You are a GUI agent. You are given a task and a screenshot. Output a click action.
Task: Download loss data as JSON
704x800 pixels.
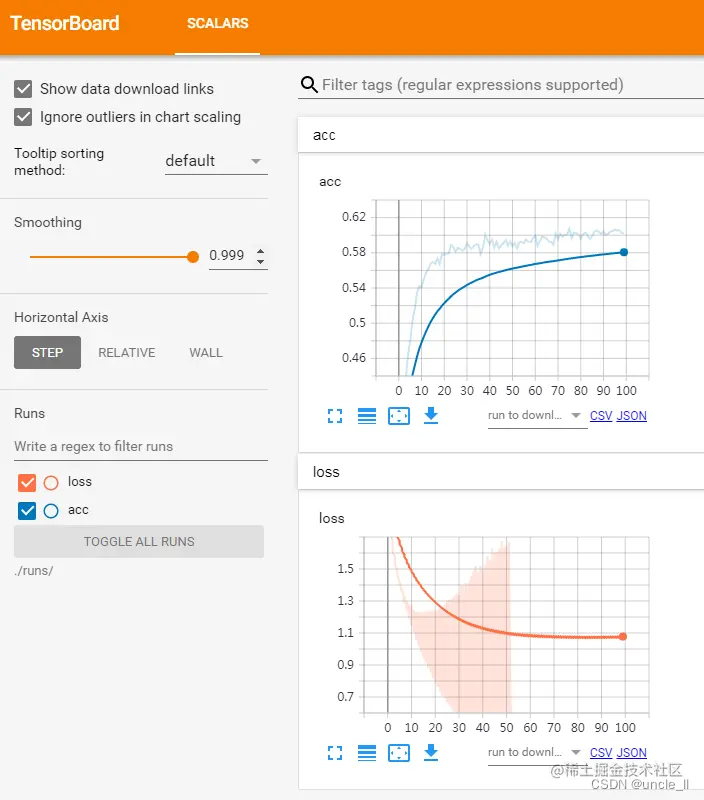tap(632, 753)
